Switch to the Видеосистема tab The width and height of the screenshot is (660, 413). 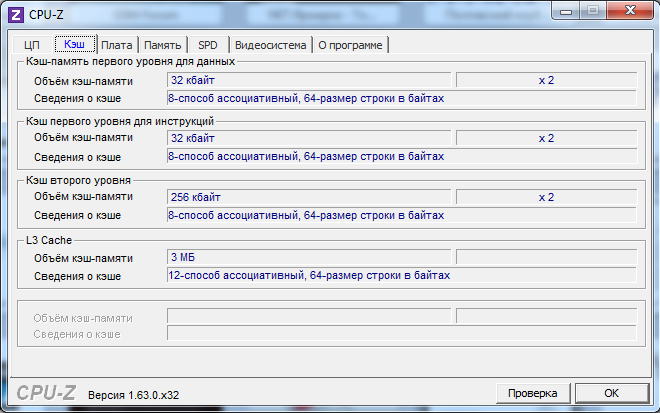point(270,45)
